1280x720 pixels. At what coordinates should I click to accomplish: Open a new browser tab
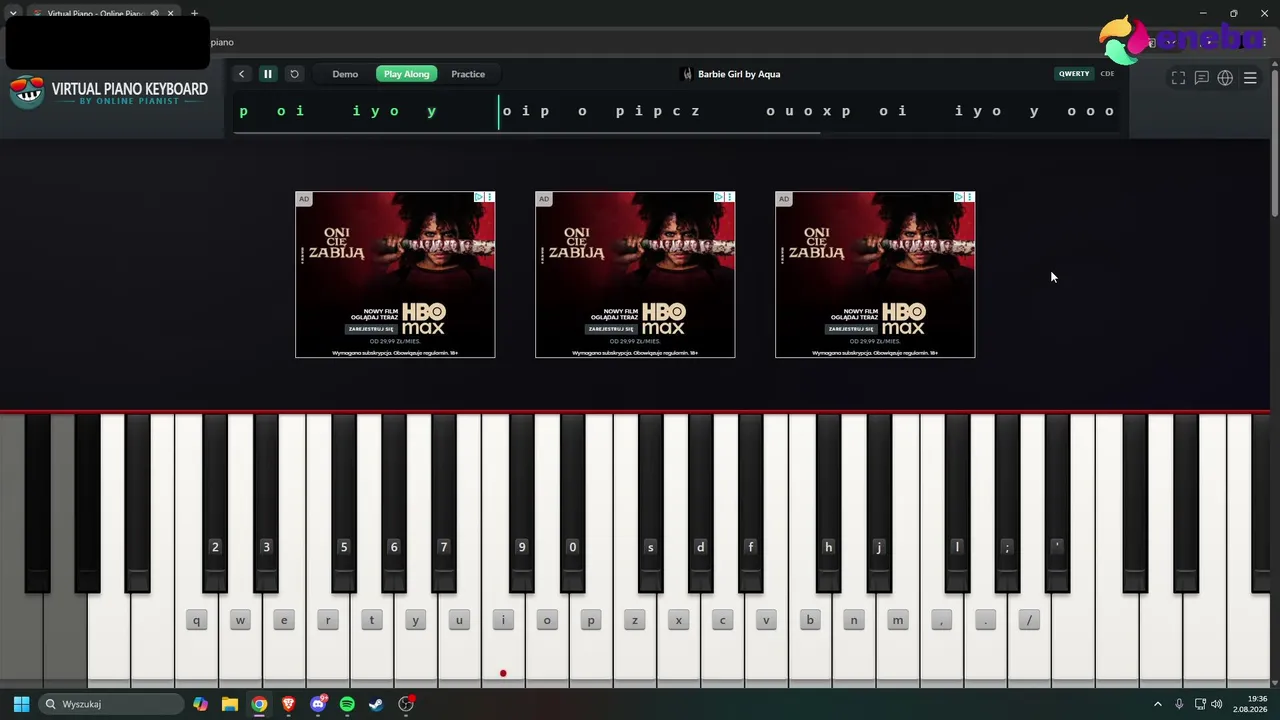pos(194,13)
